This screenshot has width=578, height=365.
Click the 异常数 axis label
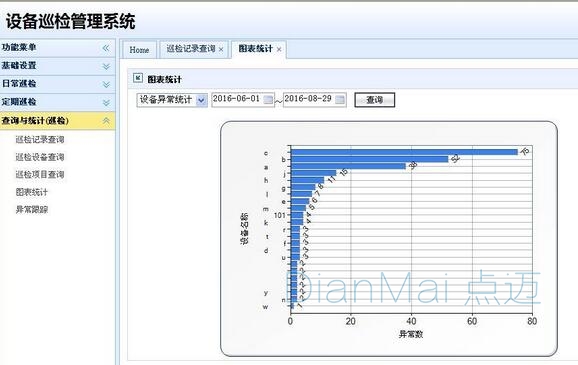coord(411,334)
